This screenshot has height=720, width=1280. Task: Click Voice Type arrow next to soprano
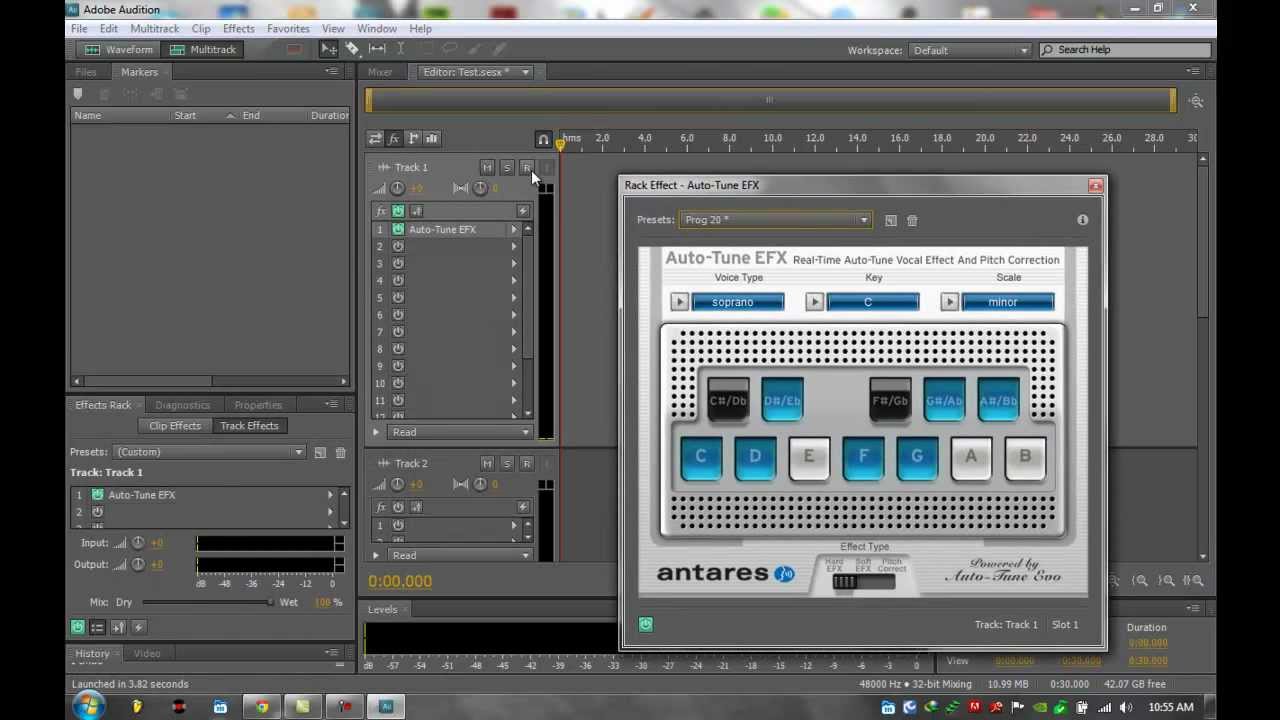679,302
